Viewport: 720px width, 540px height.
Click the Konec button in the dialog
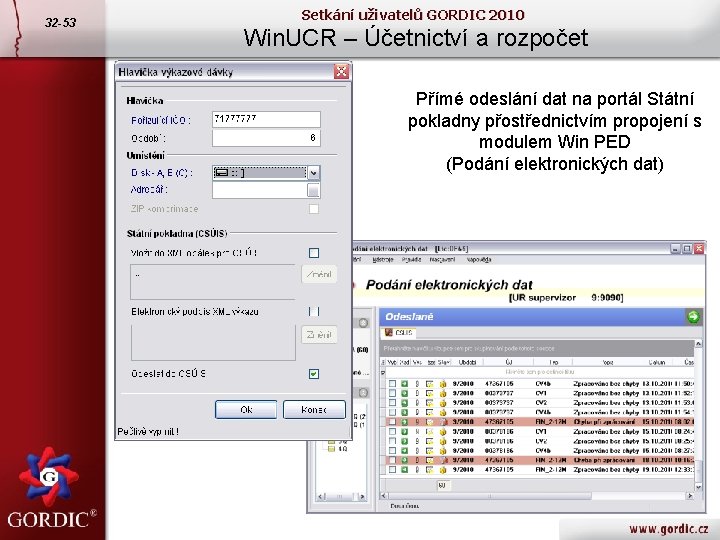click(315, 410)
